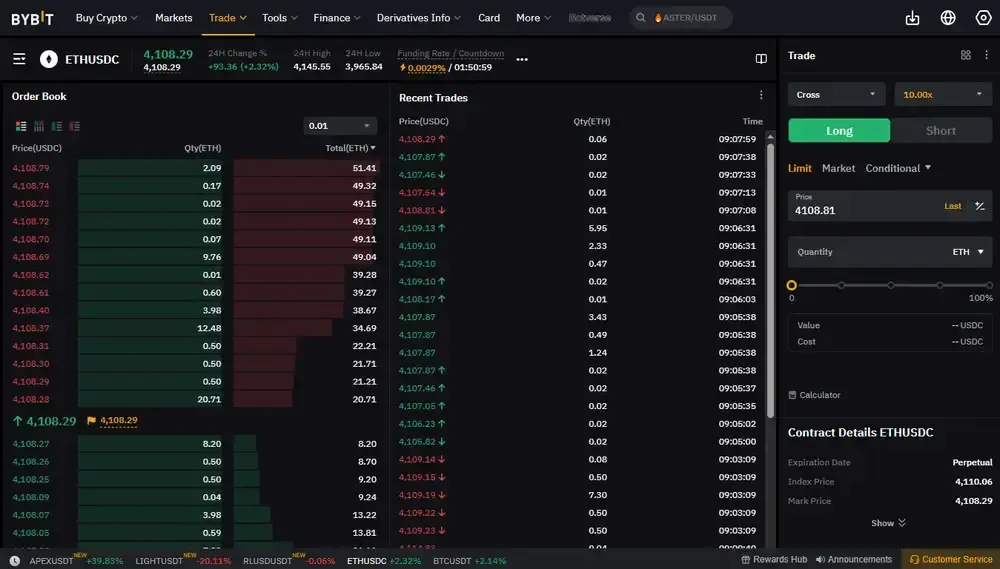This screenshot has height=569, width=1000.
Task: Select the 4,108.27 bid price row
Action: [195, 443]
